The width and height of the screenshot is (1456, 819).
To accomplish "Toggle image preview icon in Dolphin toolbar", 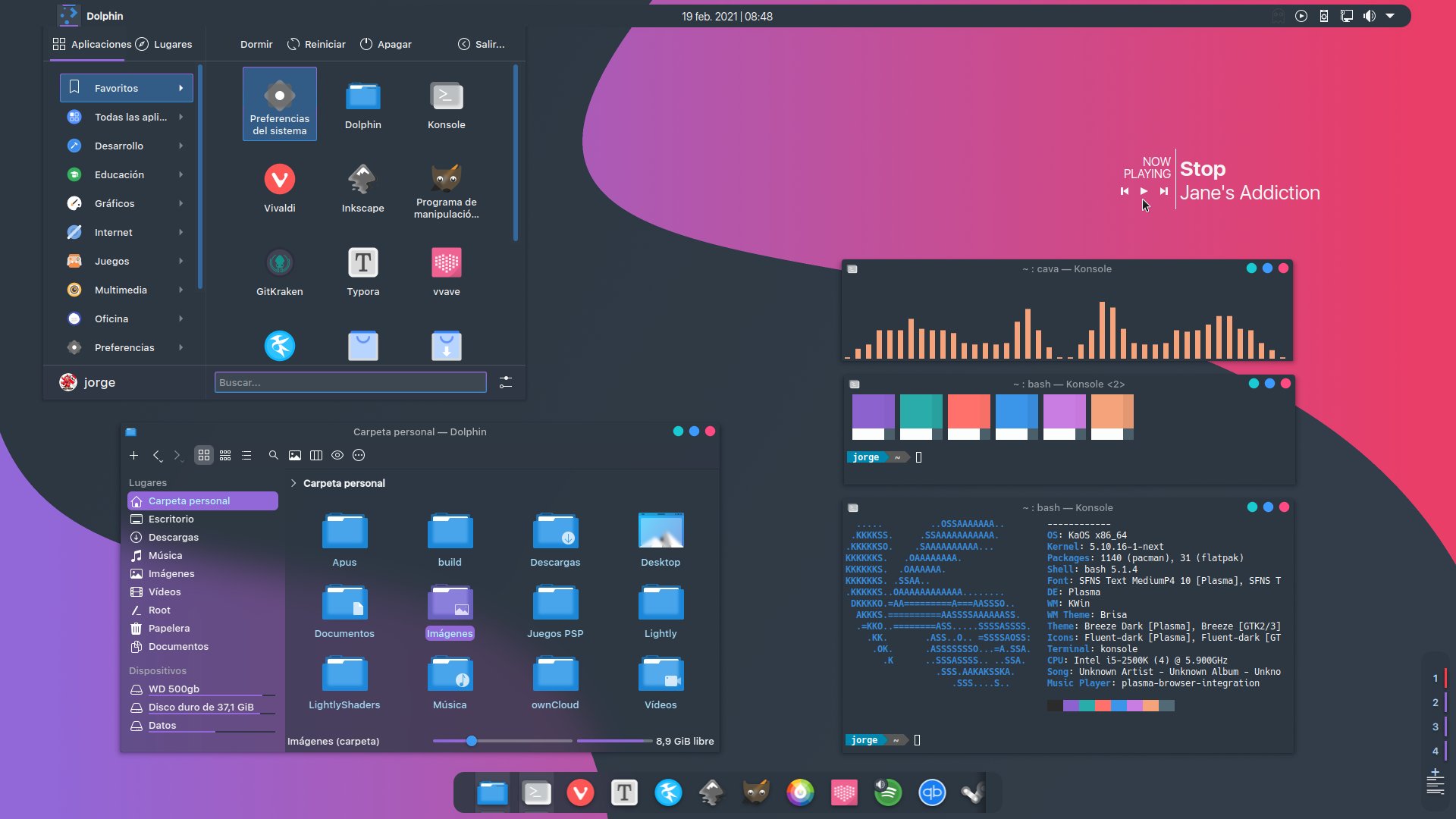I will click(295, 455).
